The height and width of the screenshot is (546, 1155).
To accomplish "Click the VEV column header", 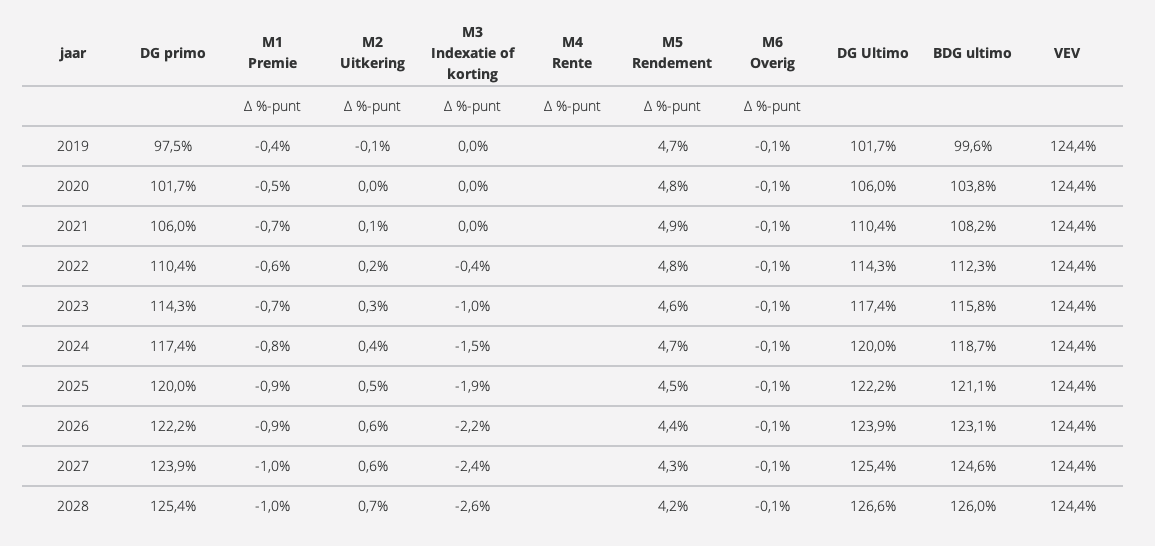I will 1067,53.
